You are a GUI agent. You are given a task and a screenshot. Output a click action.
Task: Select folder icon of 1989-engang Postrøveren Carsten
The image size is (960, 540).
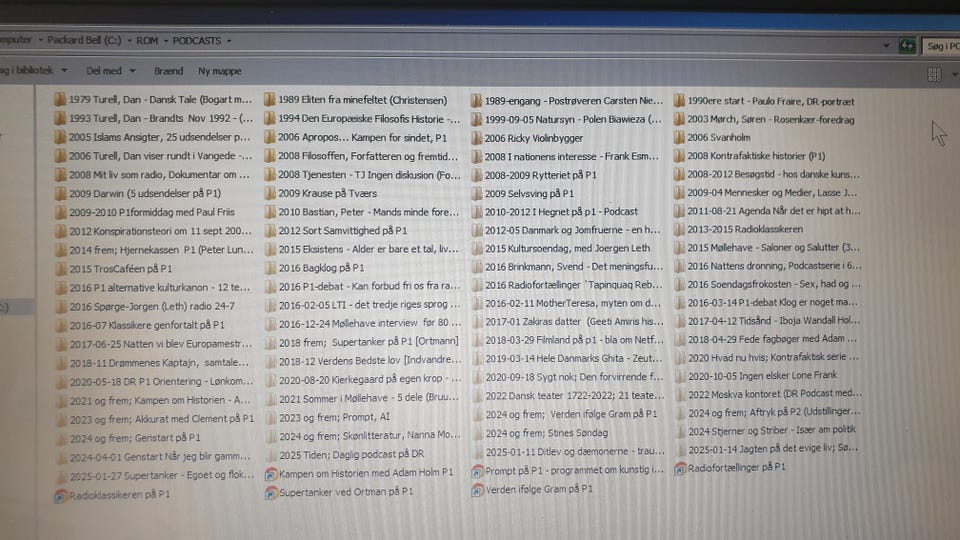(x=476, y=100)
